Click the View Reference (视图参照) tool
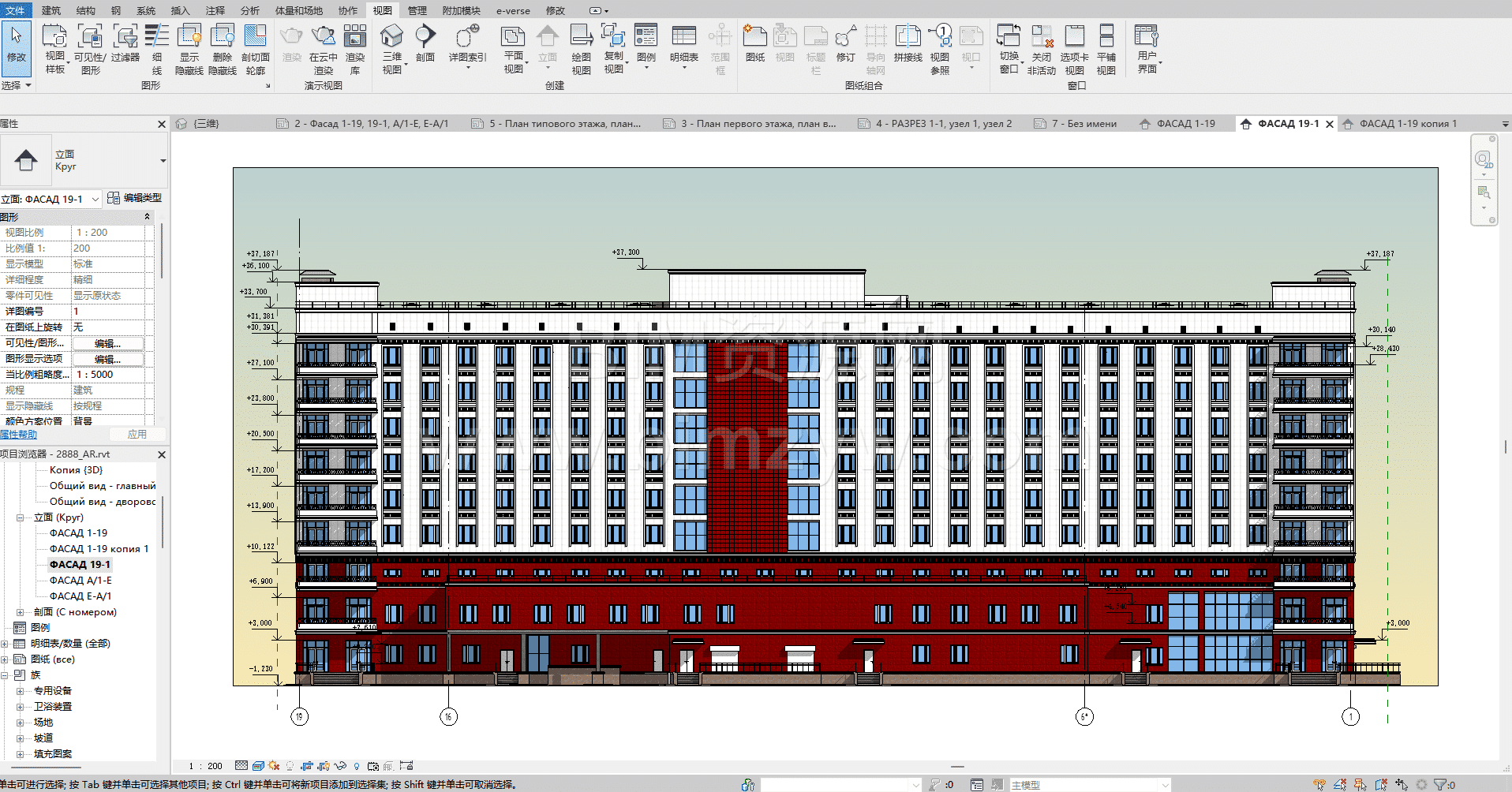 (940, 49)
